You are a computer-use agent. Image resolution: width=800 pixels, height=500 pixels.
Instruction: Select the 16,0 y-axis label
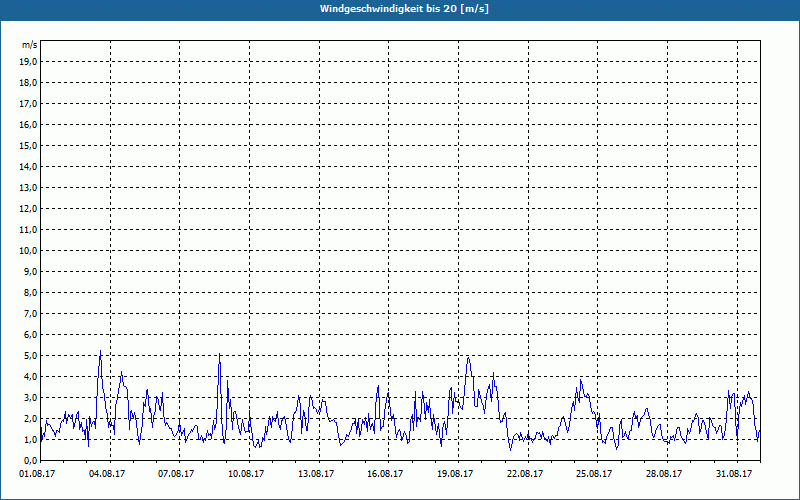pyautogui.click(x=28, y=124)
